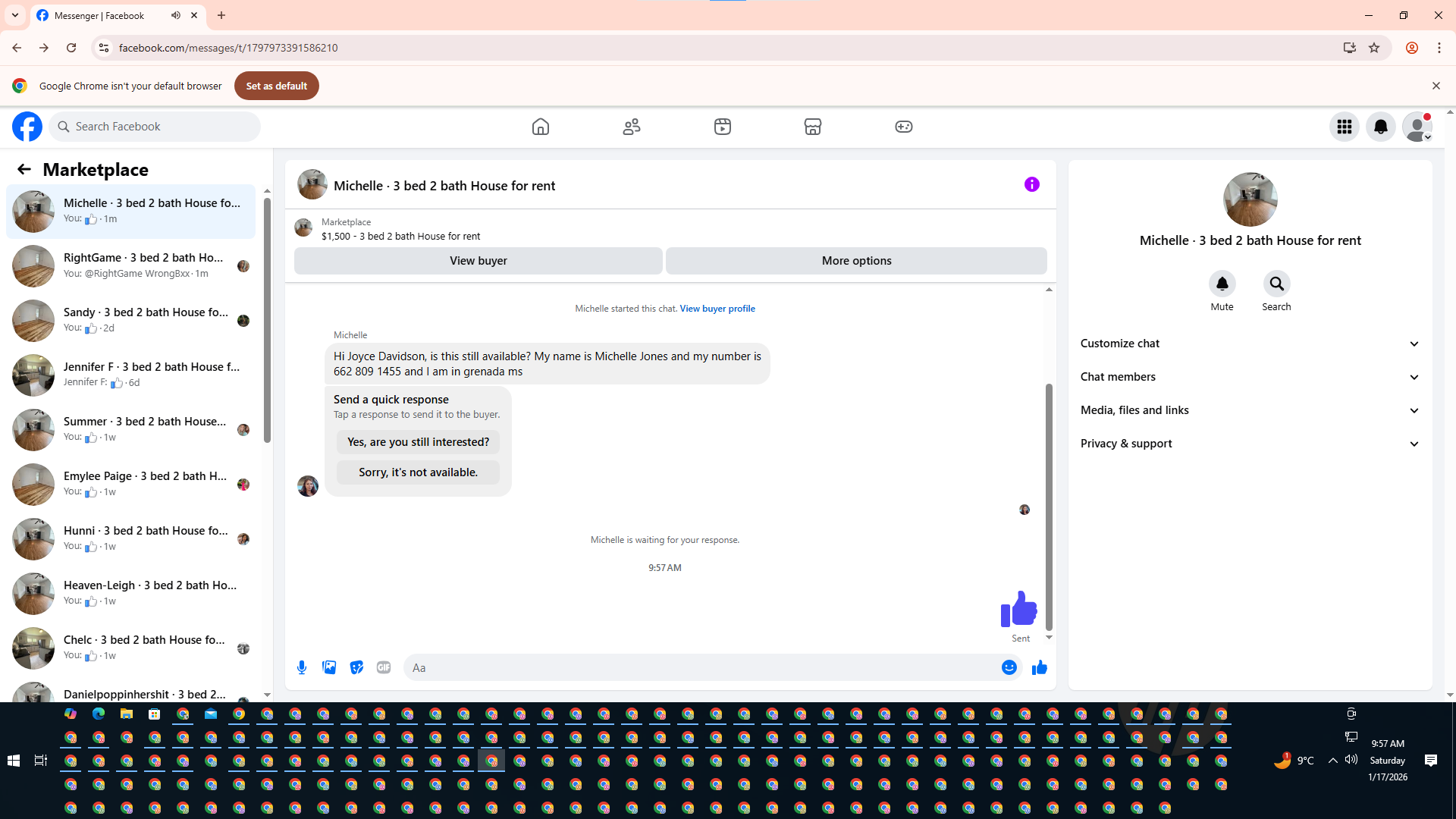
Task: Mute this conversation
Action: (1222, 284)
